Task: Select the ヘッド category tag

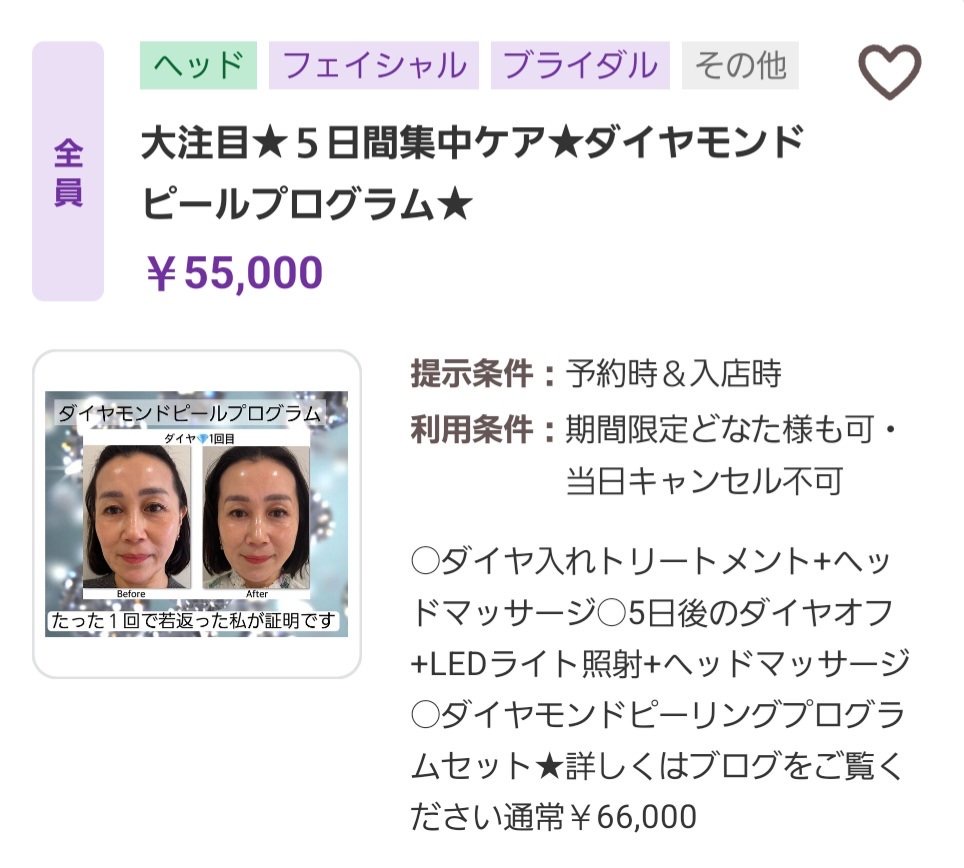Action: tap(198, 65)
